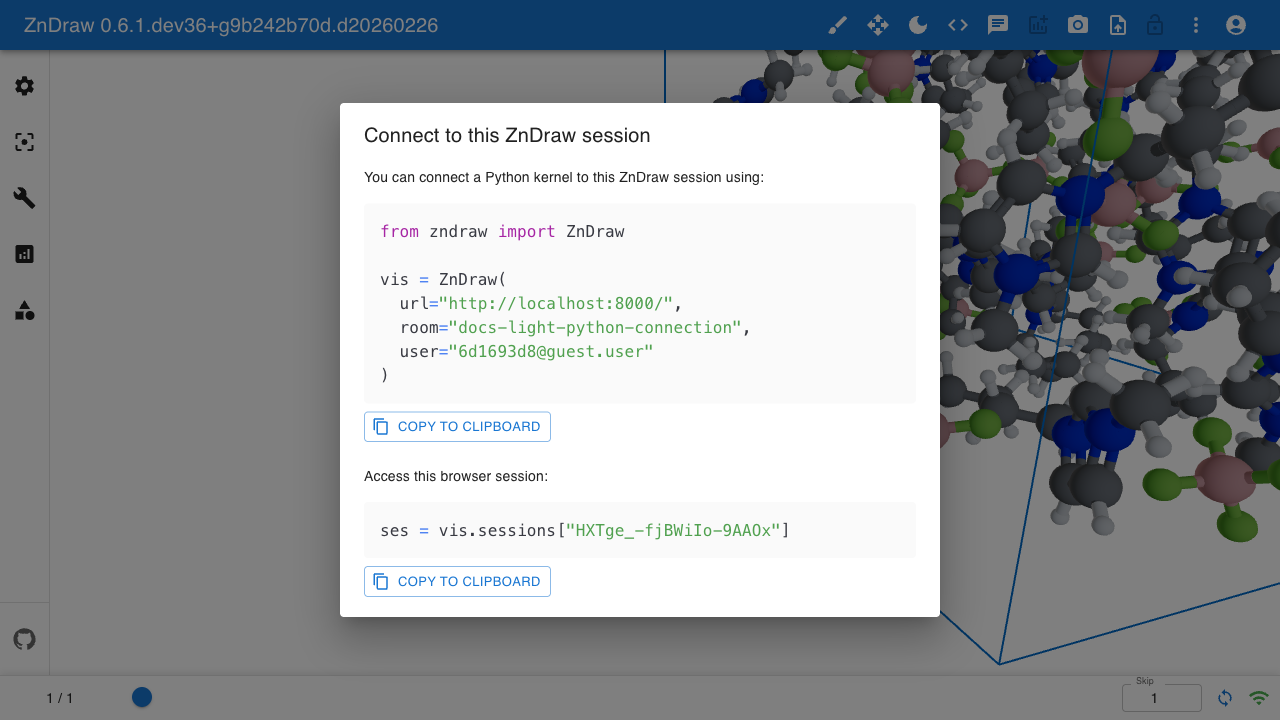Copy the Python connection code to clipboard
Screen dimensions: 1280x720
click(x=457, y=426)
